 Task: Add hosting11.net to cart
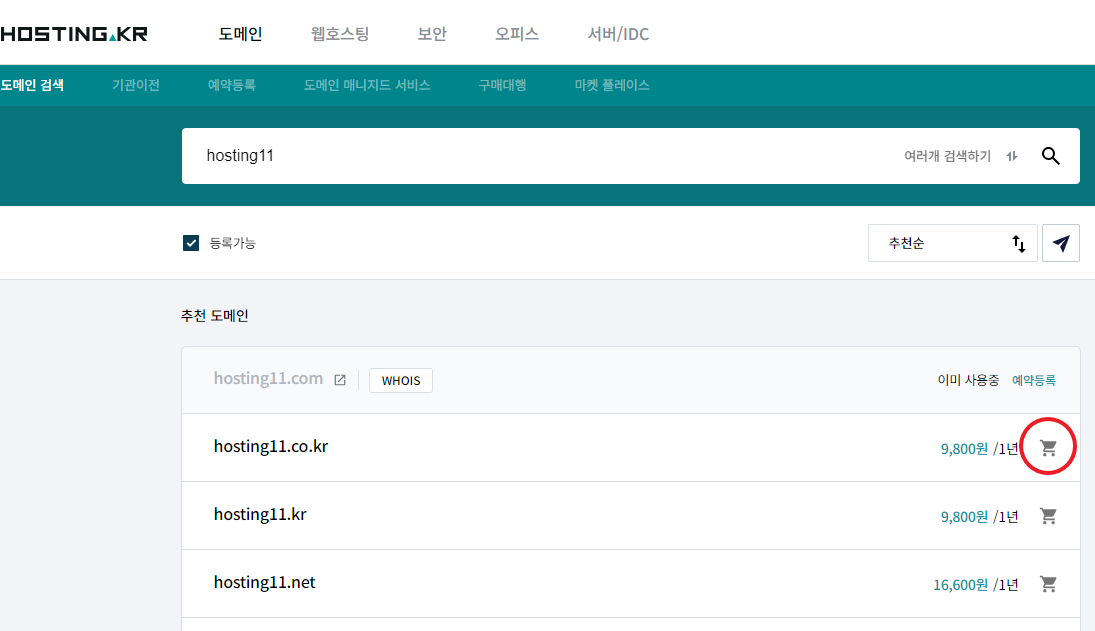tap(1048, 584)
